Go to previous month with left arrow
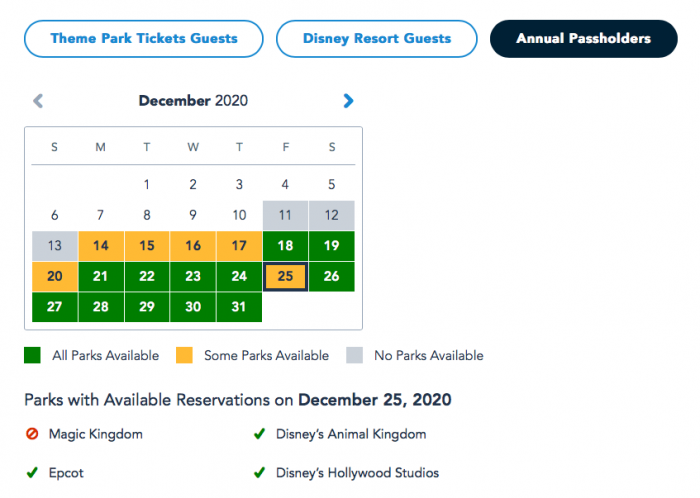700x498 pixels. pos(38,100)
